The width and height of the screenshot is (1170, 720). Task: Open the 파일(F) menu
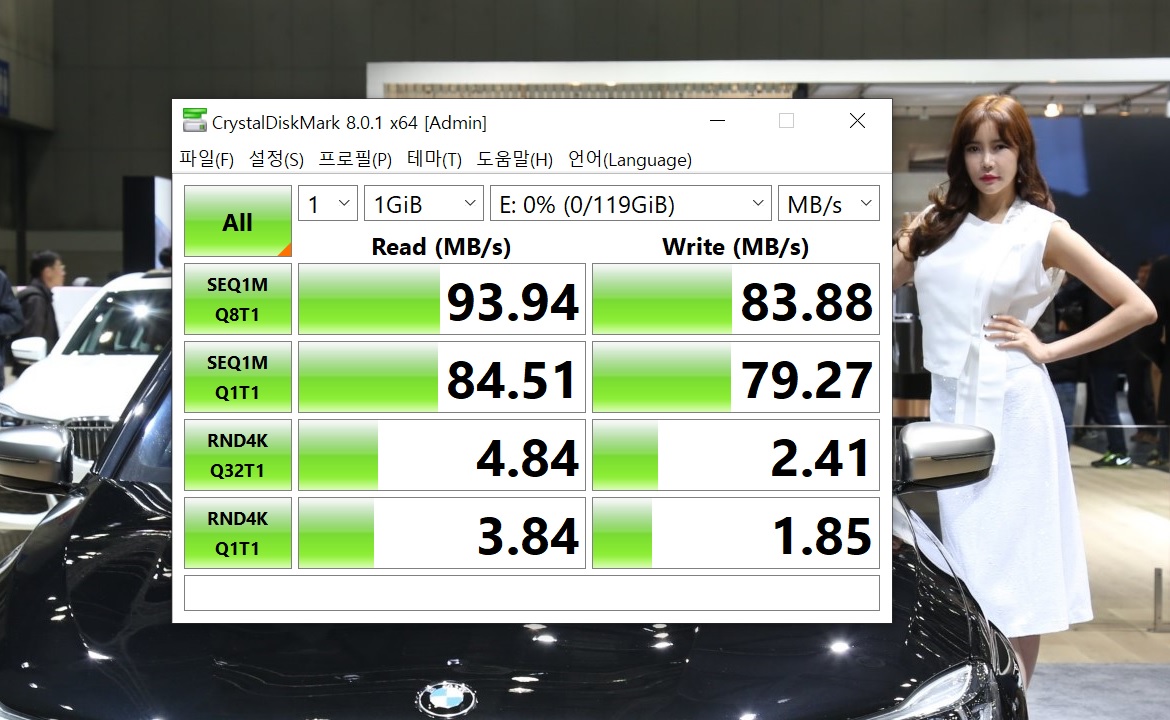click(207, 159)
